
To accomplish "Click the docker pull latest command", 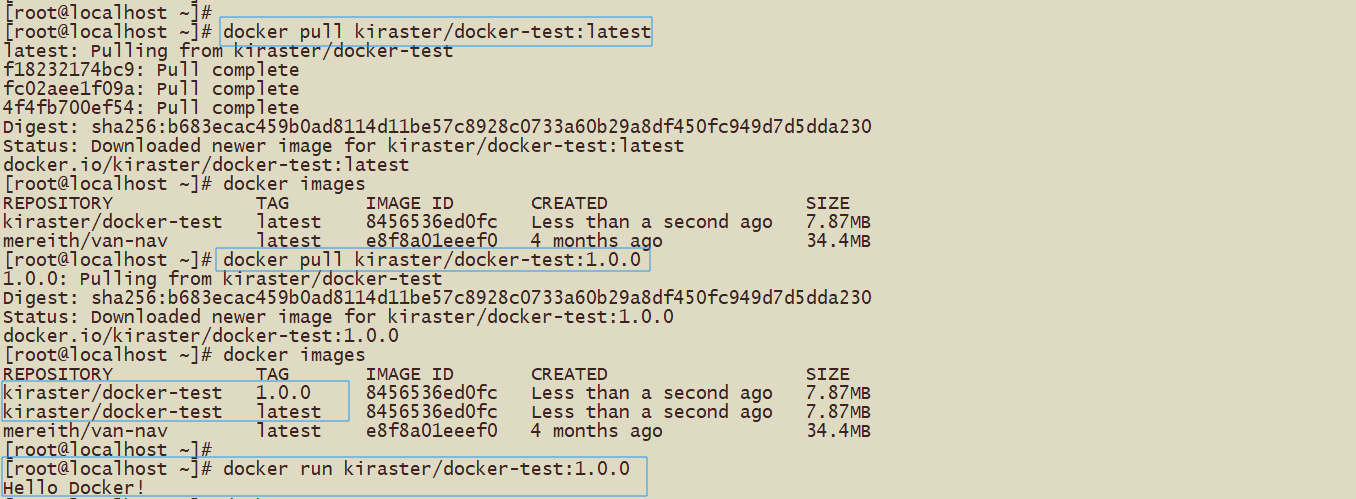I will point(436,32).
